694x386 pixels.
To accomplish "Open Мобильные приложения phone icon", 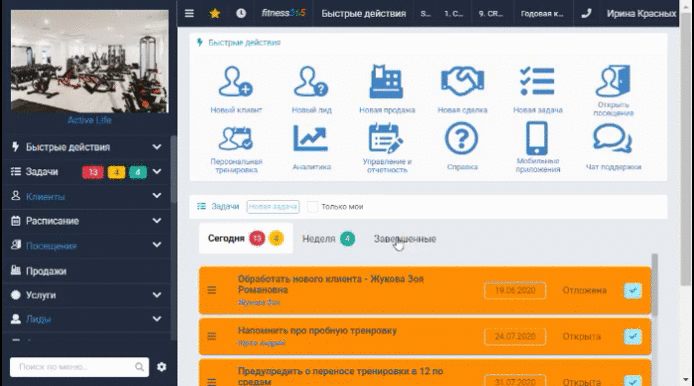I will coord(537,139).
